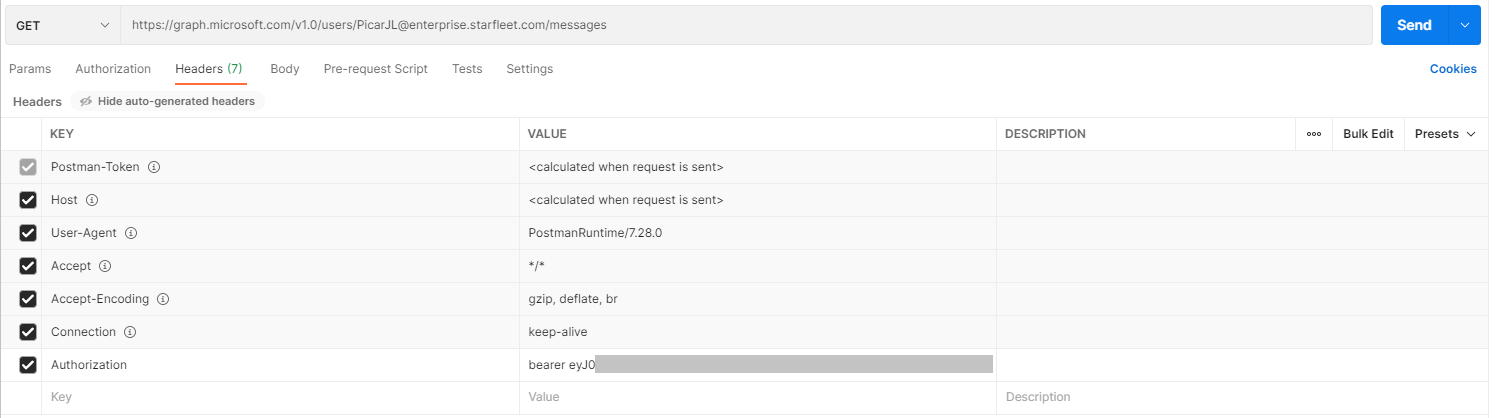Uncheck the Host header checkbox
1503x418 pixels.
[28, 200]
